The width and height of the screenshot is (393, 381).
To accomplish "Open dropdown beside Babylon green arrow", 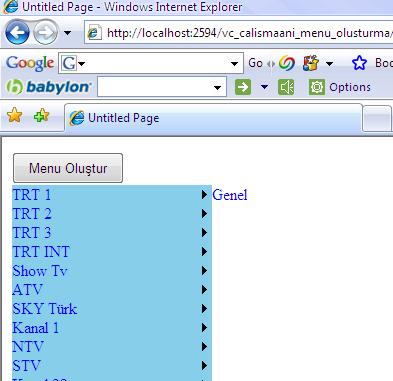I will 264,87.
